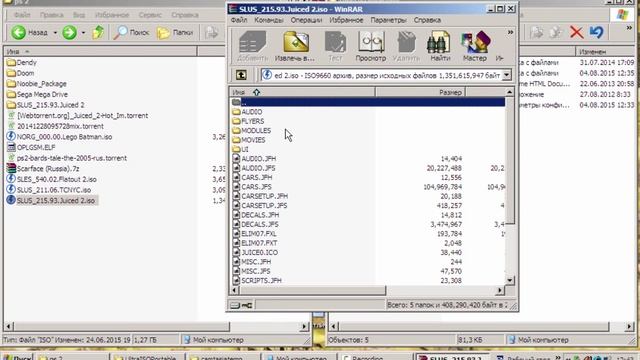This screenshot has width=640, height=360.
Task: Click the WinRAR vertical scrollbar up arrow
Action: pos(509,92)
